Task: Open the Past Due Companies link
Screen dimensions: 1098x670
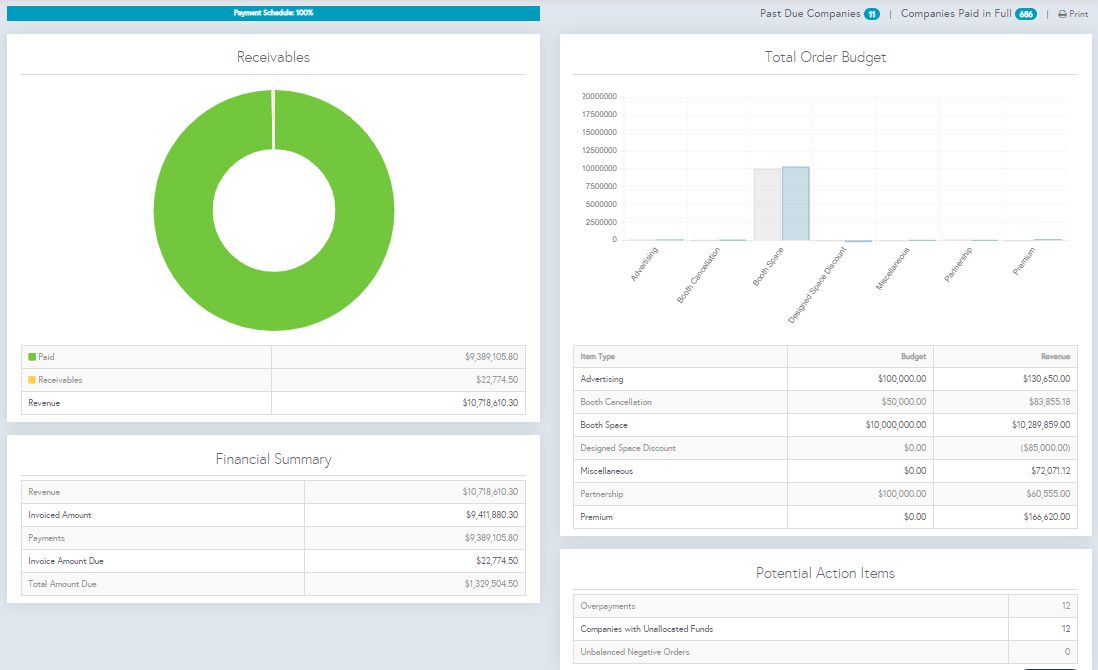Action: [x=809, y=14]
